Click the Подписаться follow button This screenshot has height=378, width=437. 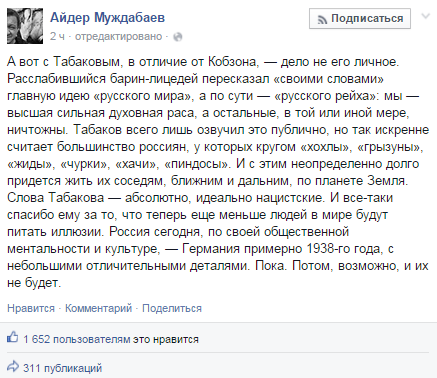(x=360, y=19)
